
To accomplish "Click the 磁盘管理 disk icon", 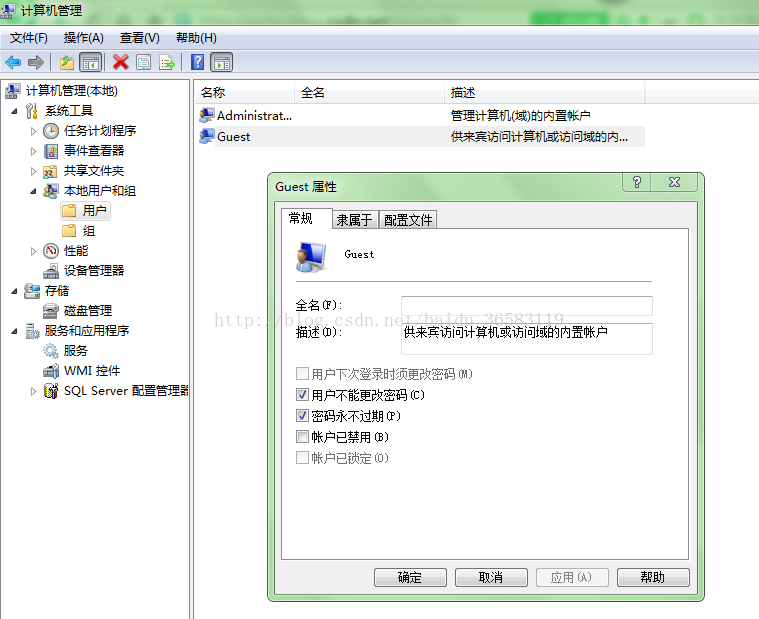I will tap(51, 311).
